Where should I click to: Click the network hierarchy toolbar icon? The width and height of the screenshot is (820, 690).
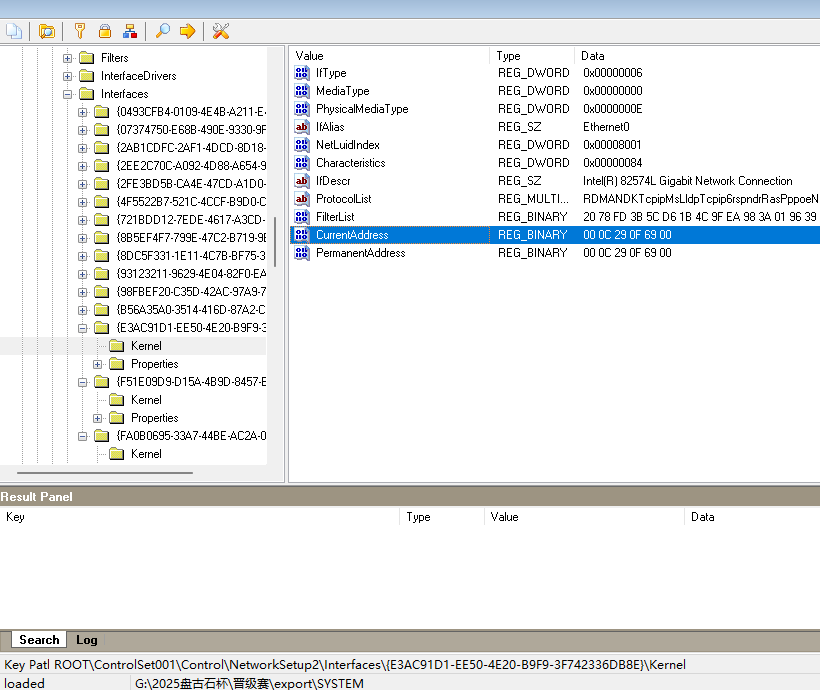(x=130, y=31)
